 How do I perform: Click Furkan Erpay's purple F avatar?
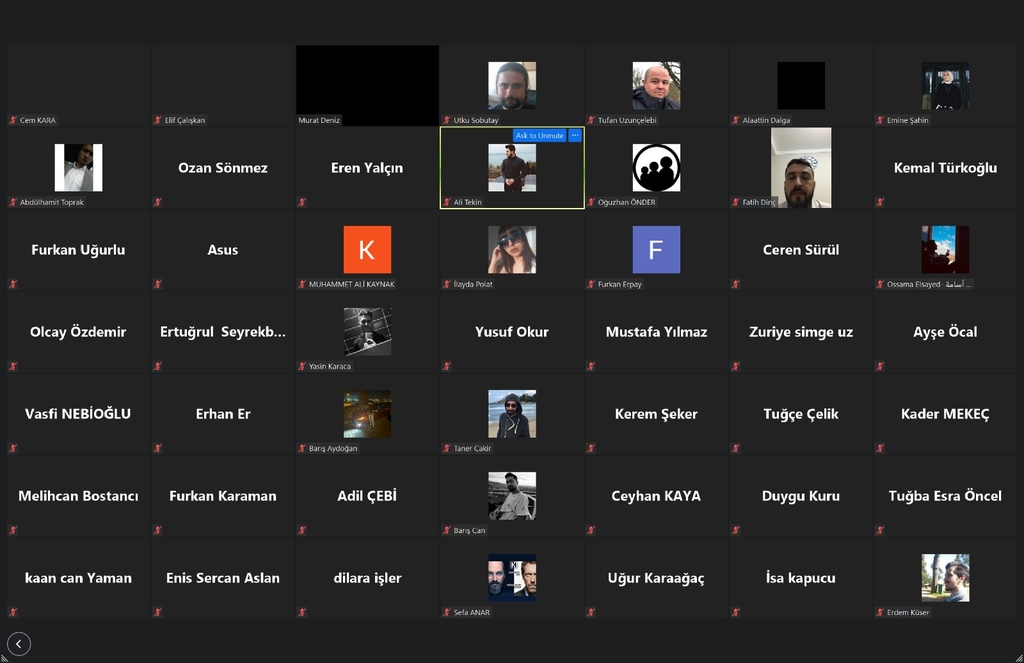click(656, 250)
